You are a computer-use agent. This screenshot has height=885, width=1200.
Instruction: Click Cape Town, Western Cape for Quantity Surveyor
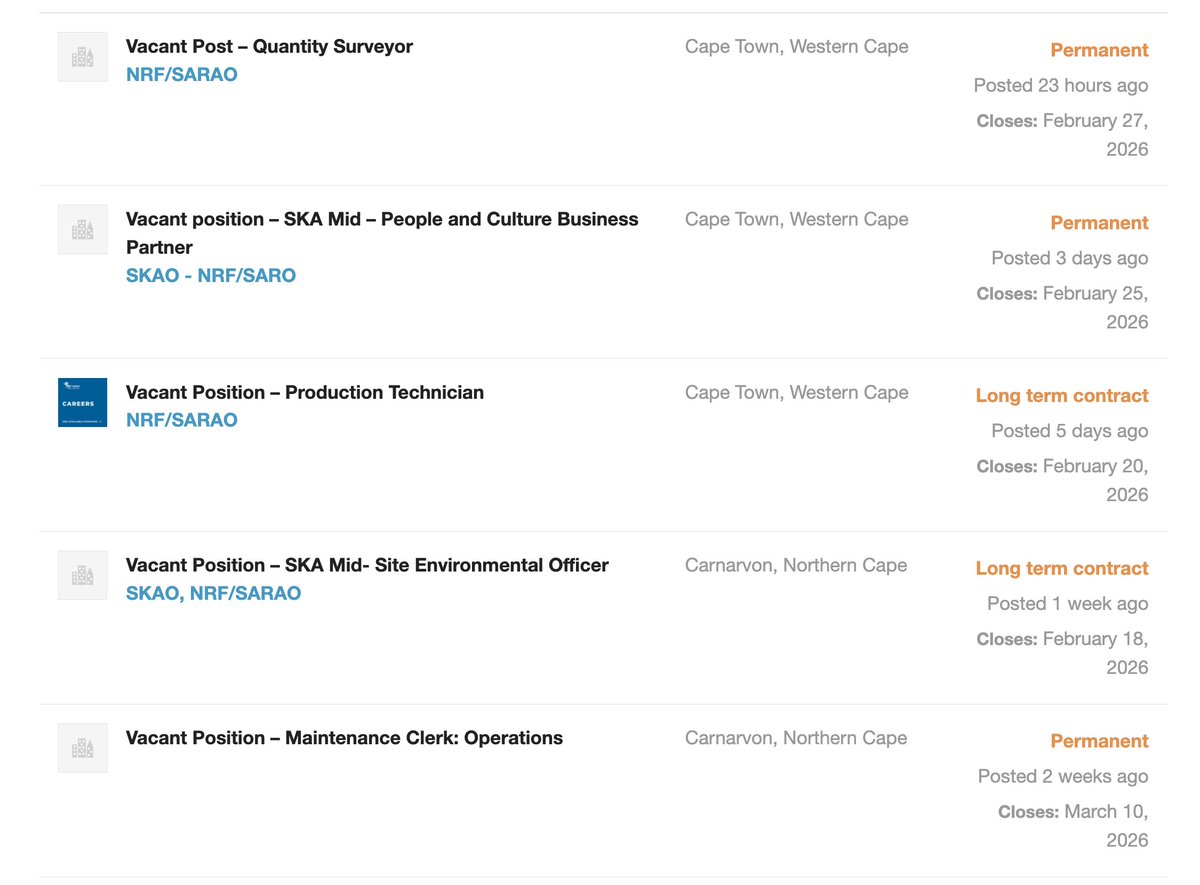click(x=797, y=46)
